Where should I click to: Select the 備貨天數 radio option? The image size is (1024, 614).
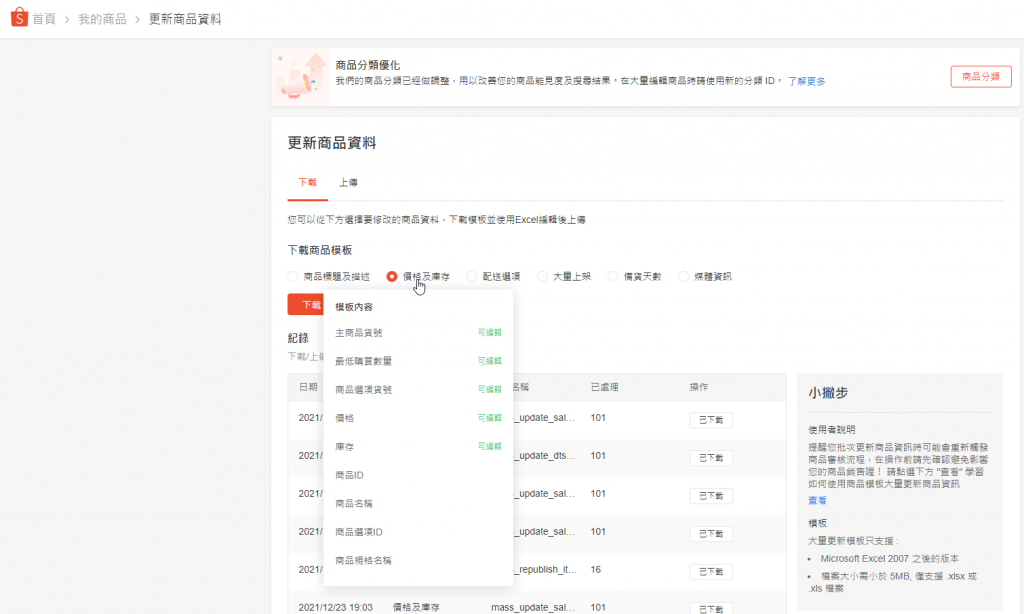(613, 276)
